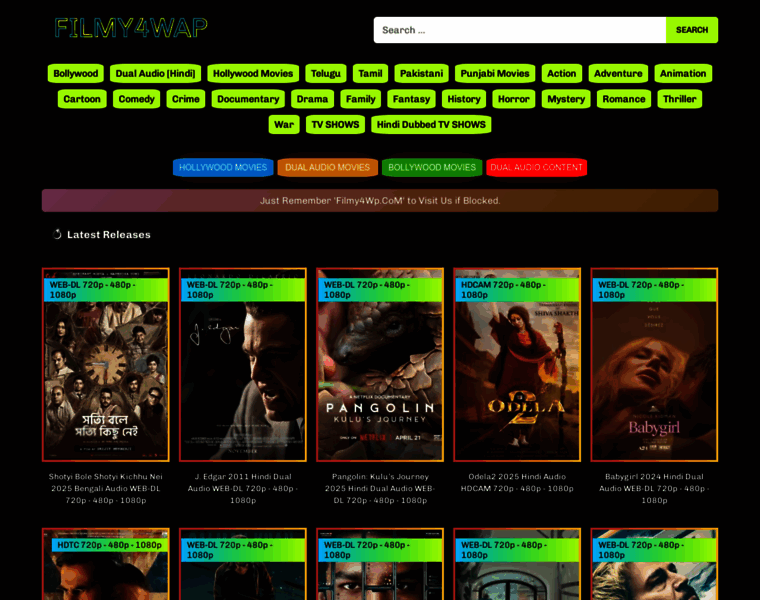Image resolution: width=760 pixels, height=600 pixels.
Task: Click the green SEARCH button
Action: click(692, 30)
